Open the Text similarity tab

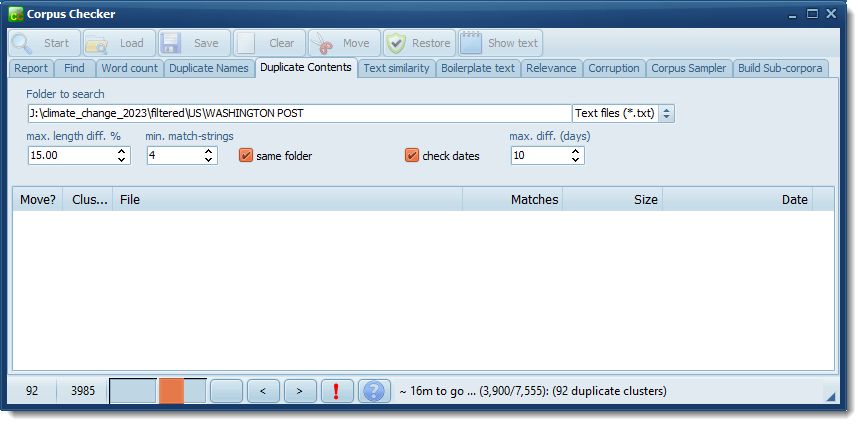(x=396, y=68)
